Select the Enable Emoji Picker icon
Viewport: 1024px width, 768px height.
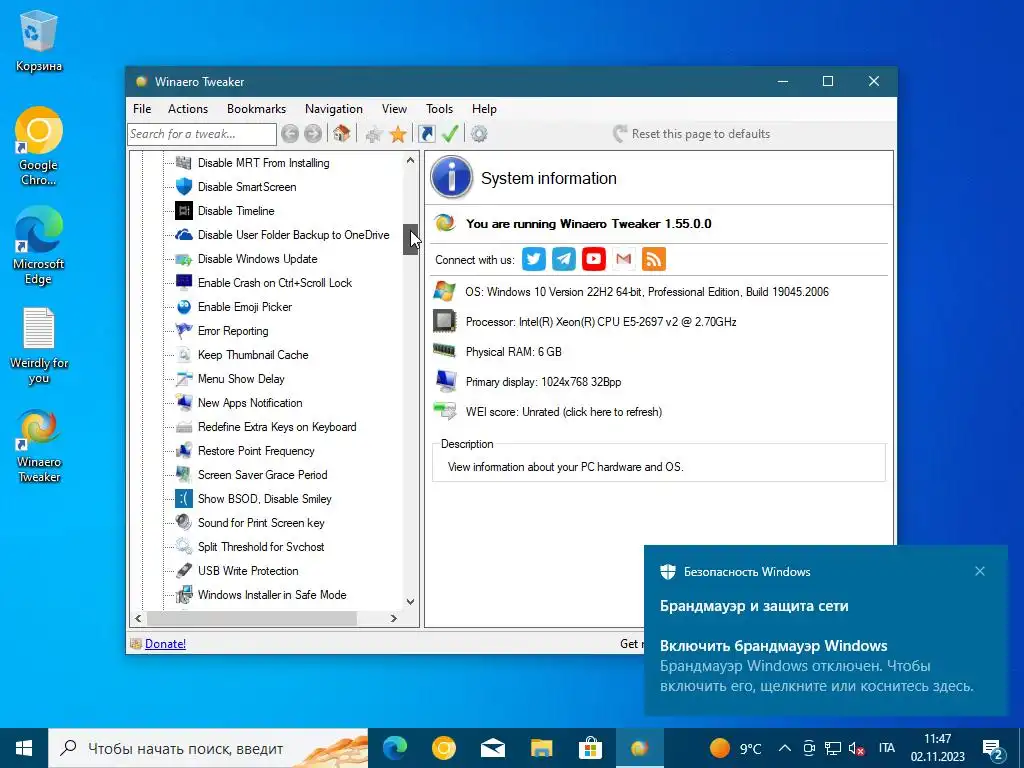click(184, 307)
